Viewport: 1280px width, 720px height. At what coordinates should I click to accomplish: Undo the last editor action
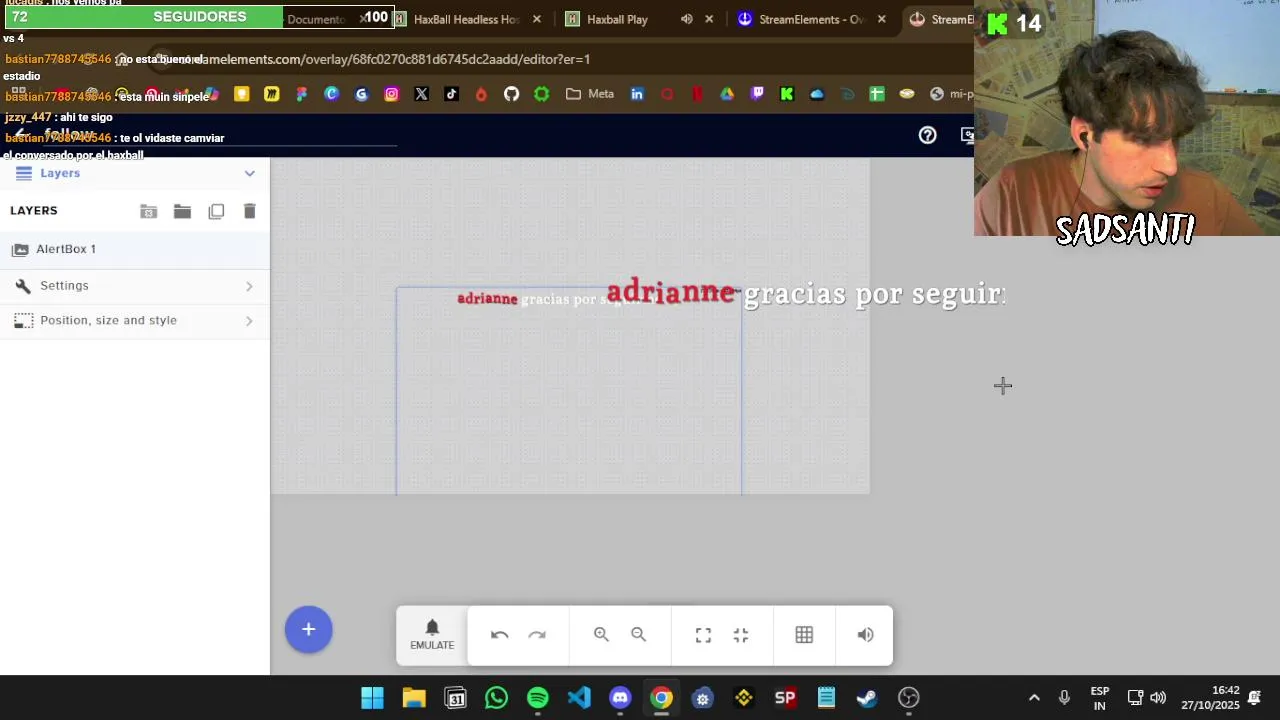point(499,635)
